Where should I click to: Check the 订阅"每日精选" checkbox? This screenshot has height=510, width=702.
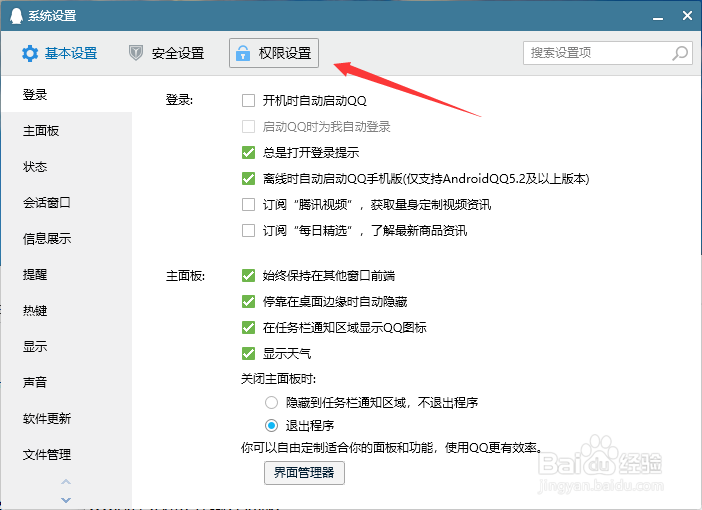click(x=248, y=230)
